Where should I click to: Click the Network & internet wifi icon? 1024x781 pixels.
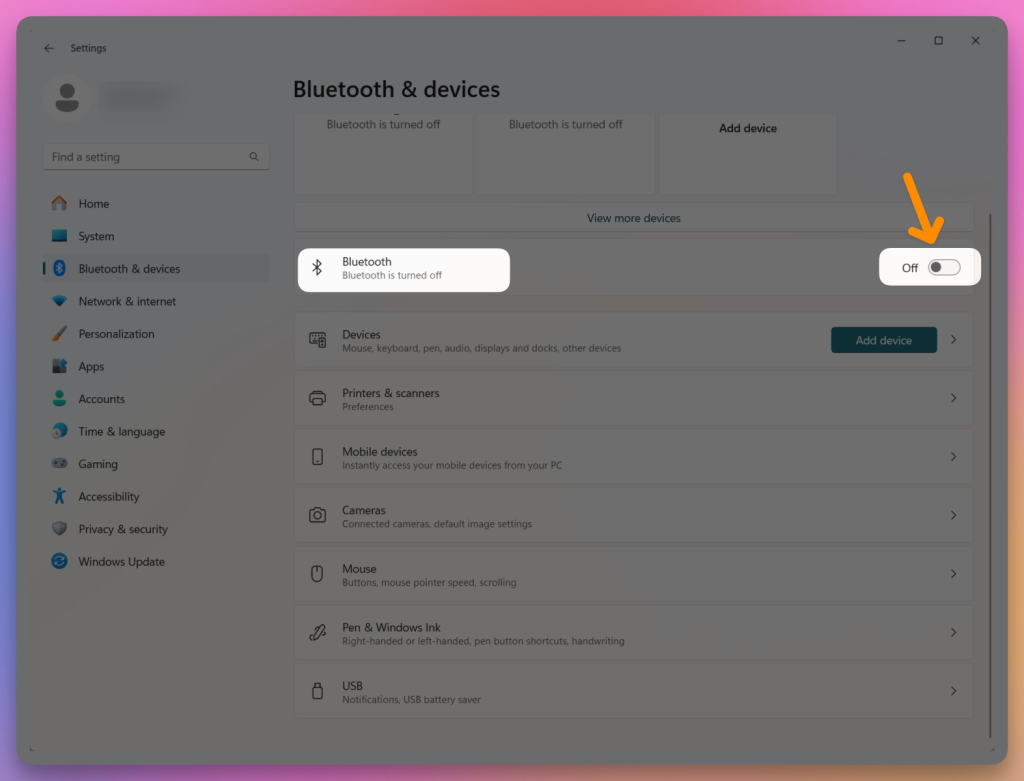(x=59, y=301)
